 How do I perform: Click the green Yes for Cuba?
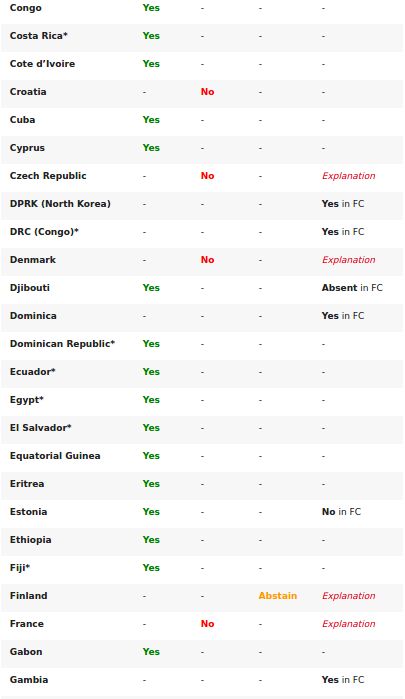point(151,120)
